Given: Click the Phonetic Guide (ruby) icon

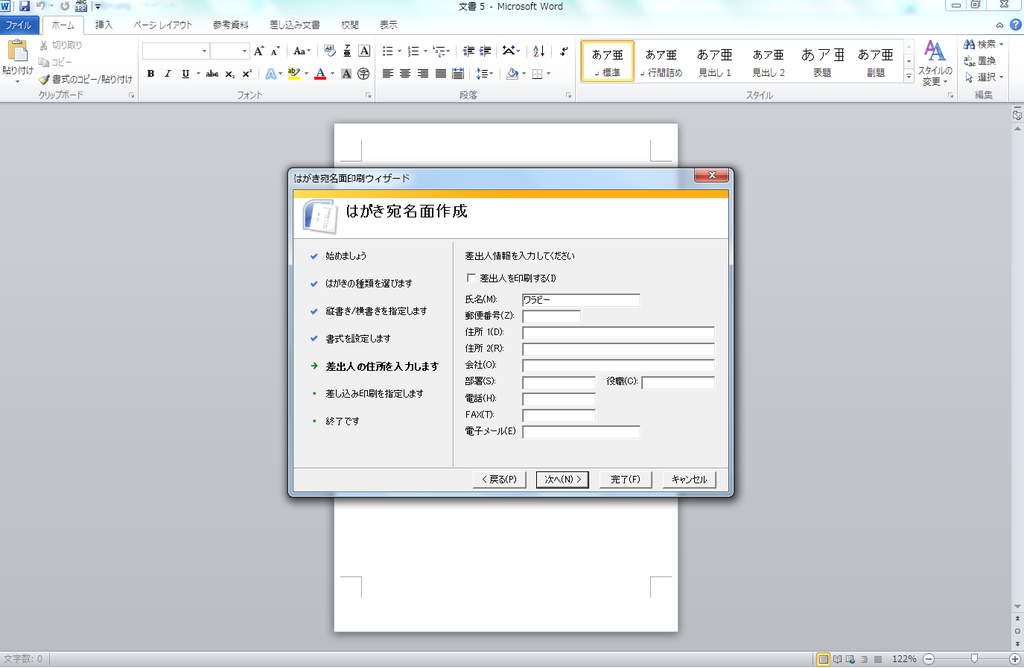Looking at the screenshot, I should point(347,51).
